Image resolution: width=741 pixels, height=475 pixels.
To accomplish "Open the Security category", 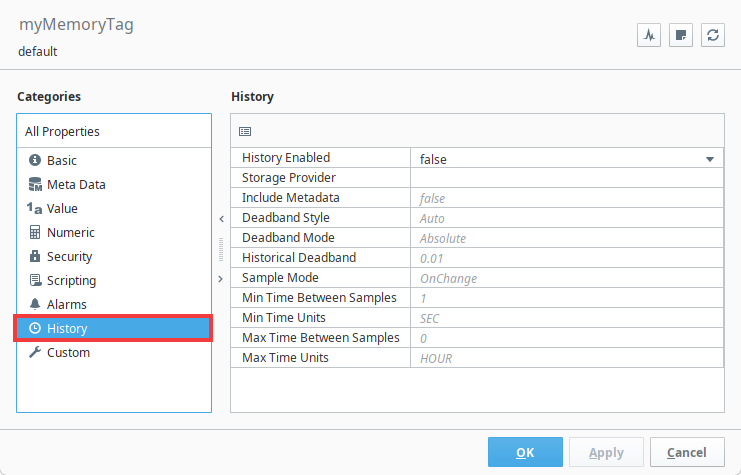I will (x=114, y=257).
